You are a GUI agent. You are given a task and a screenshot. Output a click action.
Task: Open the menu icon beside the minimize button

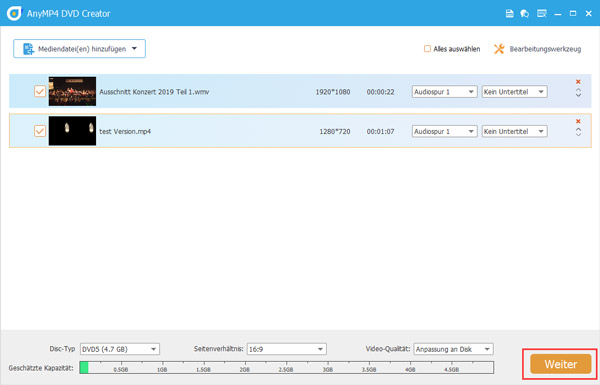(541, 14)
